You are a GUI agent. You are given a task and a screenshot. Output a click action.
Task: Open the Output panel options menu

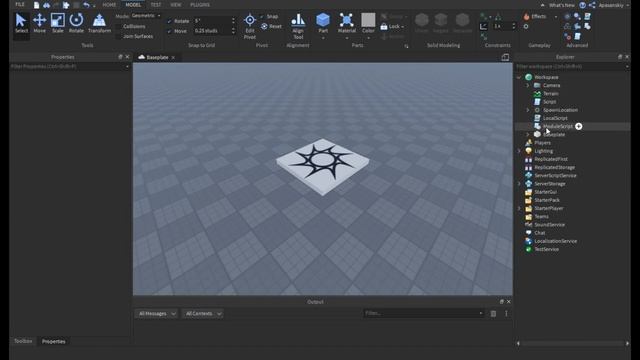(506, 313)
